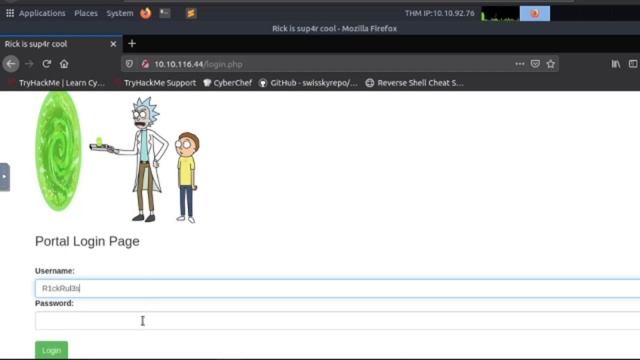Click the address bar URL 10.10.116.44/login.php
This screenshot has height=360, width=640.
point(198,64)
